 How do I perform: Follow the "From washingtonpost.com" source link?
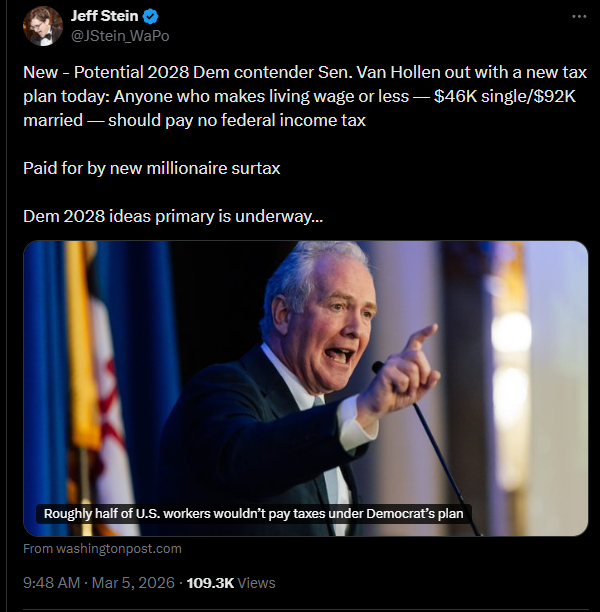pos(103,548)
